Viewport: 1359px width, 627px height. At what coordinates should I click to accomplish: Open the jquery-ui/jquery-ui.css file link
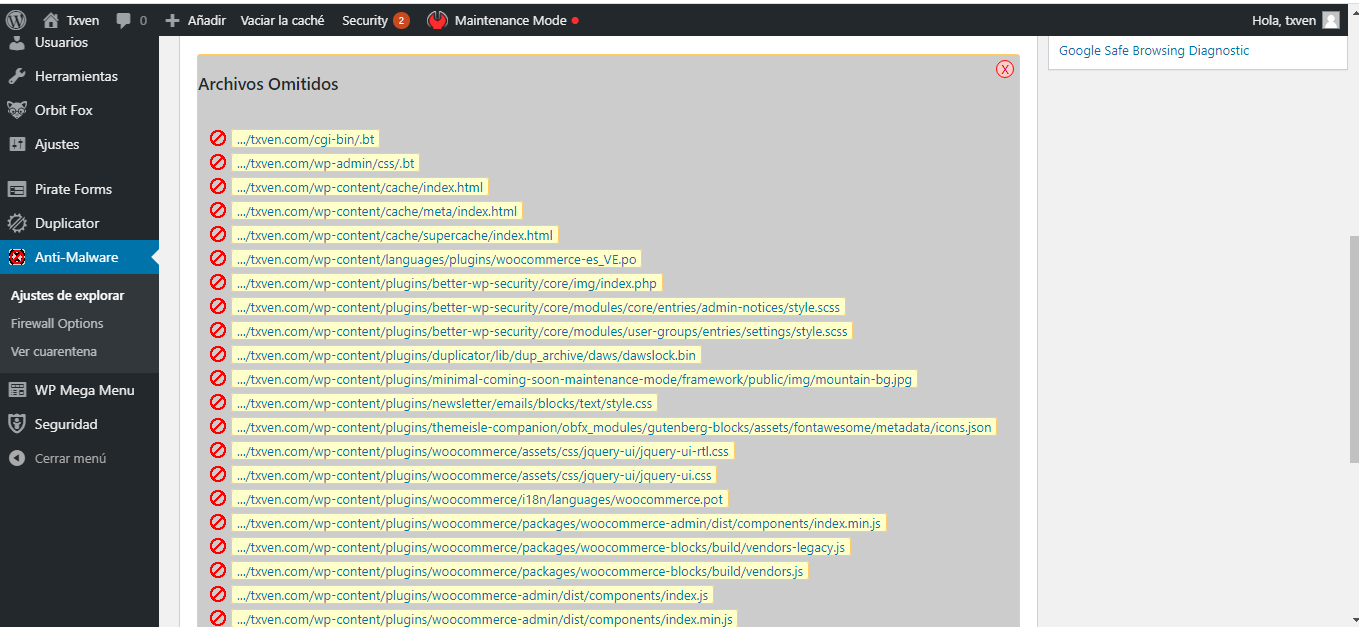tap(474, 475)
